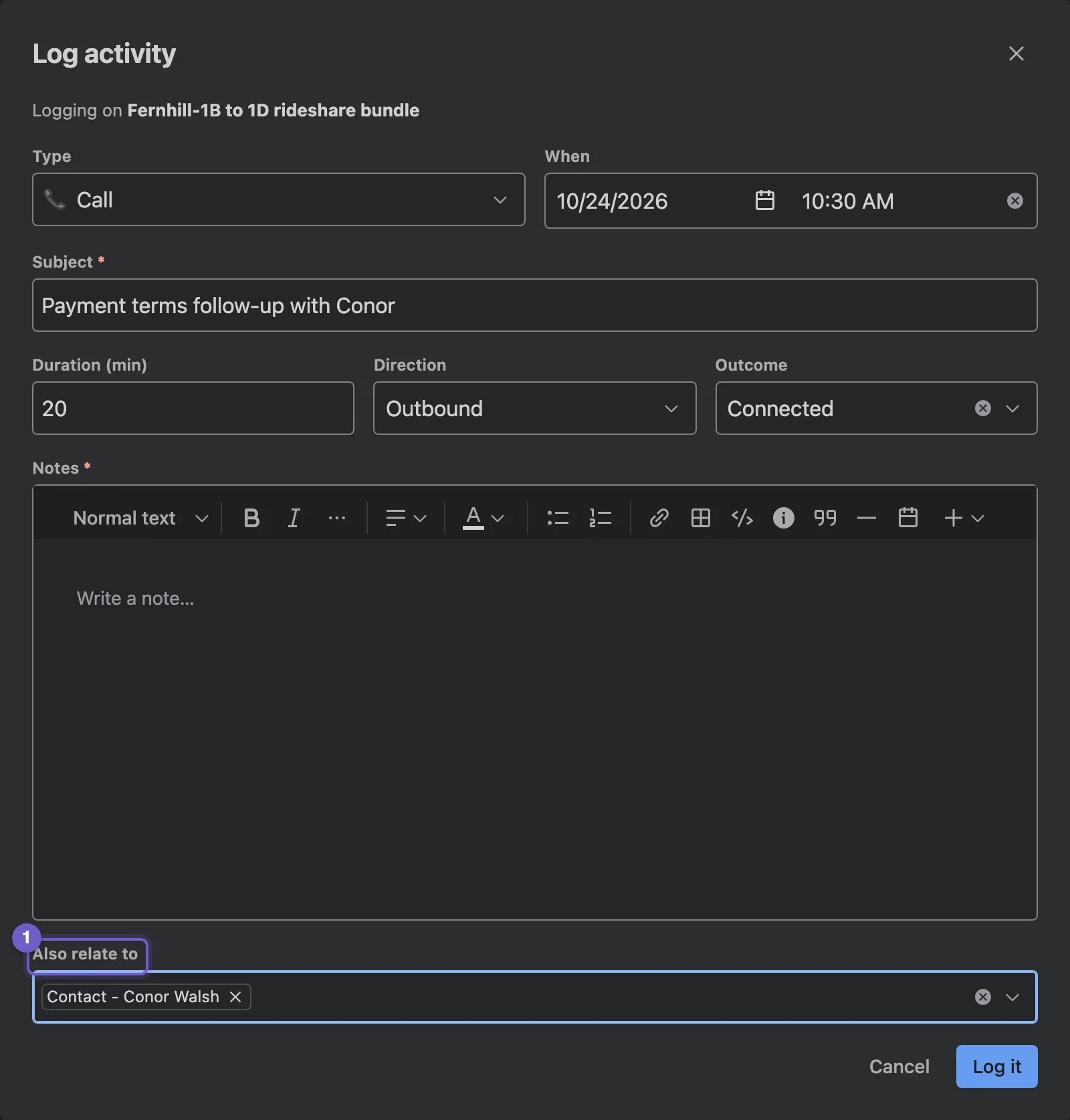1070x1120 pixels.
Task: Insert an info panel
Action: [x=784, y=518]
